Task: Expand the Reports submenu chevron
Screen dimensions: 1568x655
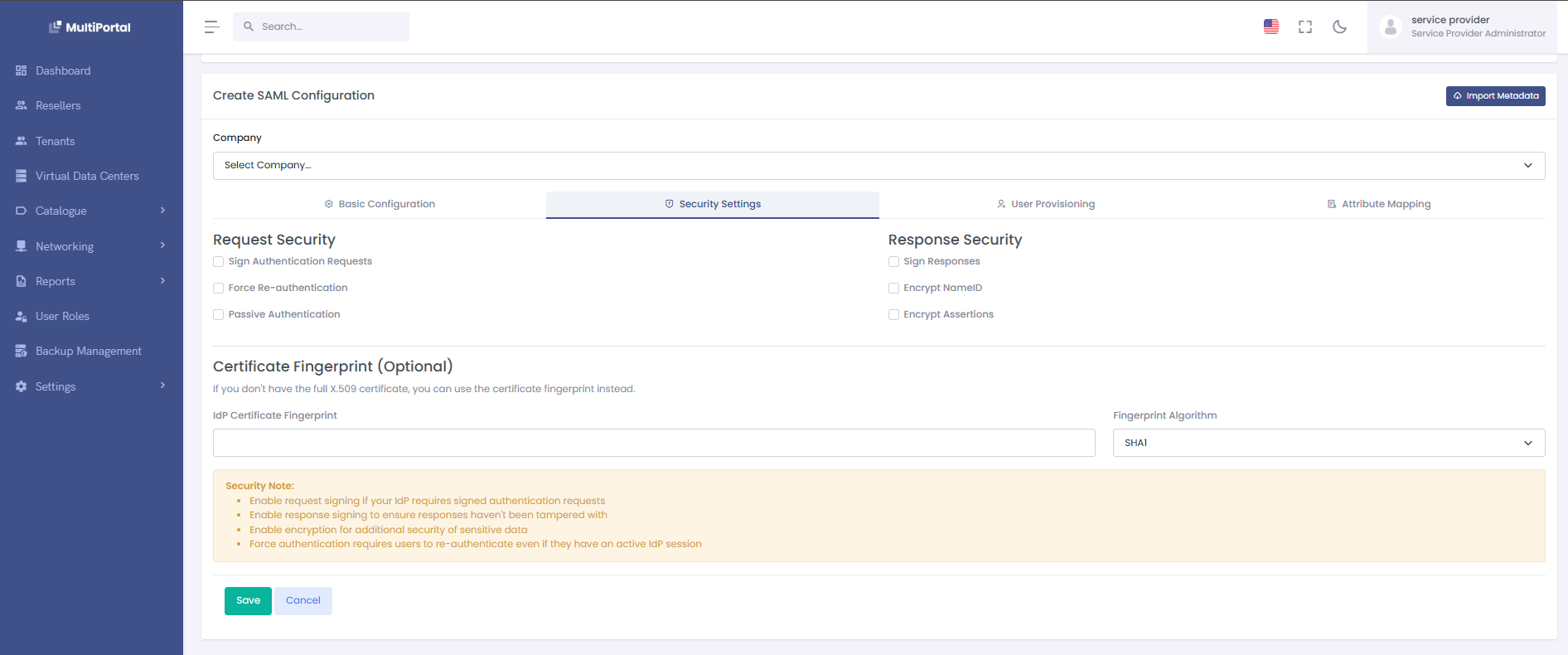Action: (x=163, y=281)
